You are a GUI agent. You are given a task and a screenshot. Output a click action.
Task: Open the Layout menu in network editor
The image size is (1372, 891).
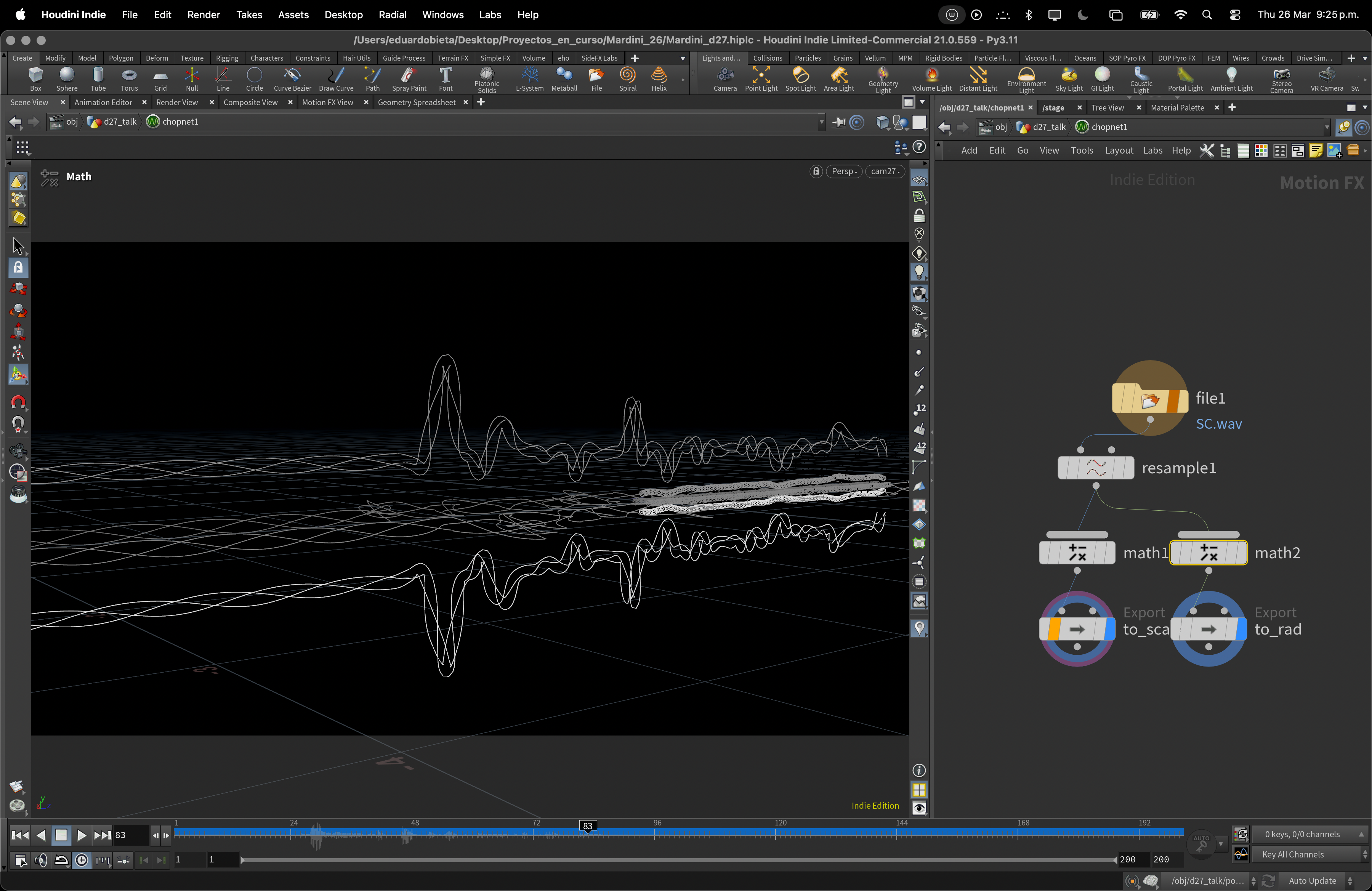[1118, 151]
